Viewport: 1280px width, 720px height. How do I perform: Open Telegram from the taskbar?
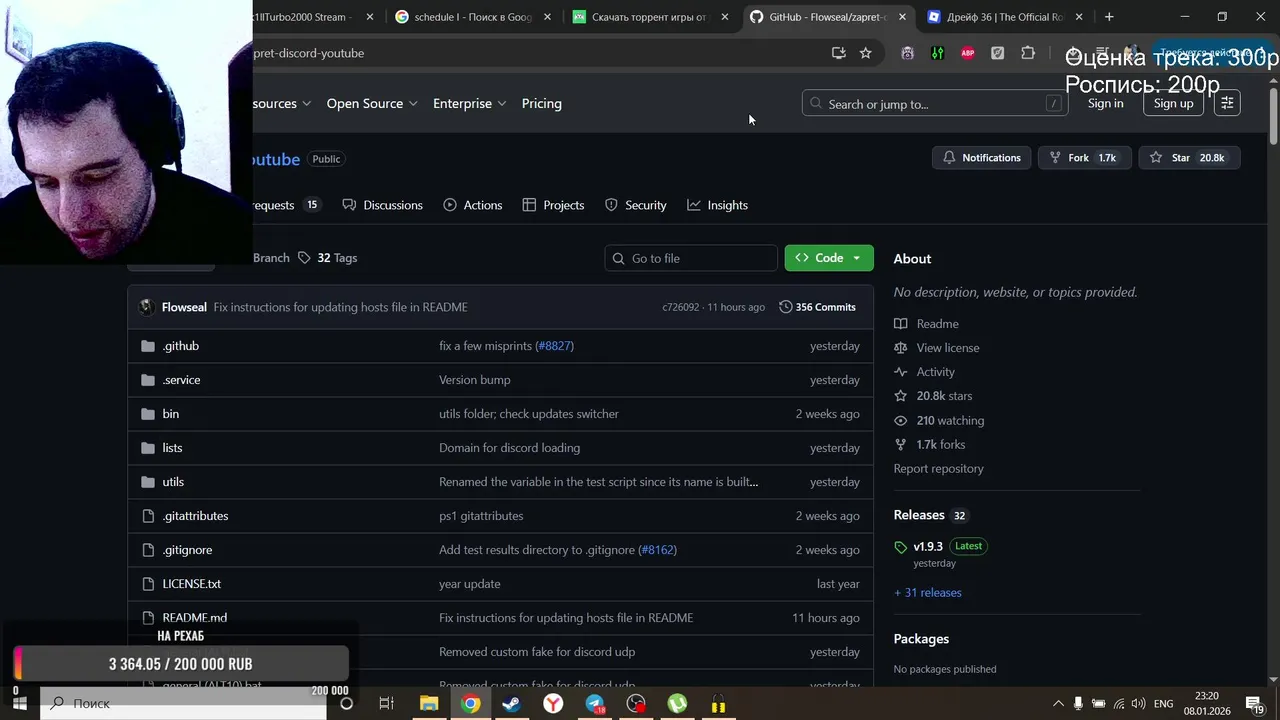(x=595, y=703)
